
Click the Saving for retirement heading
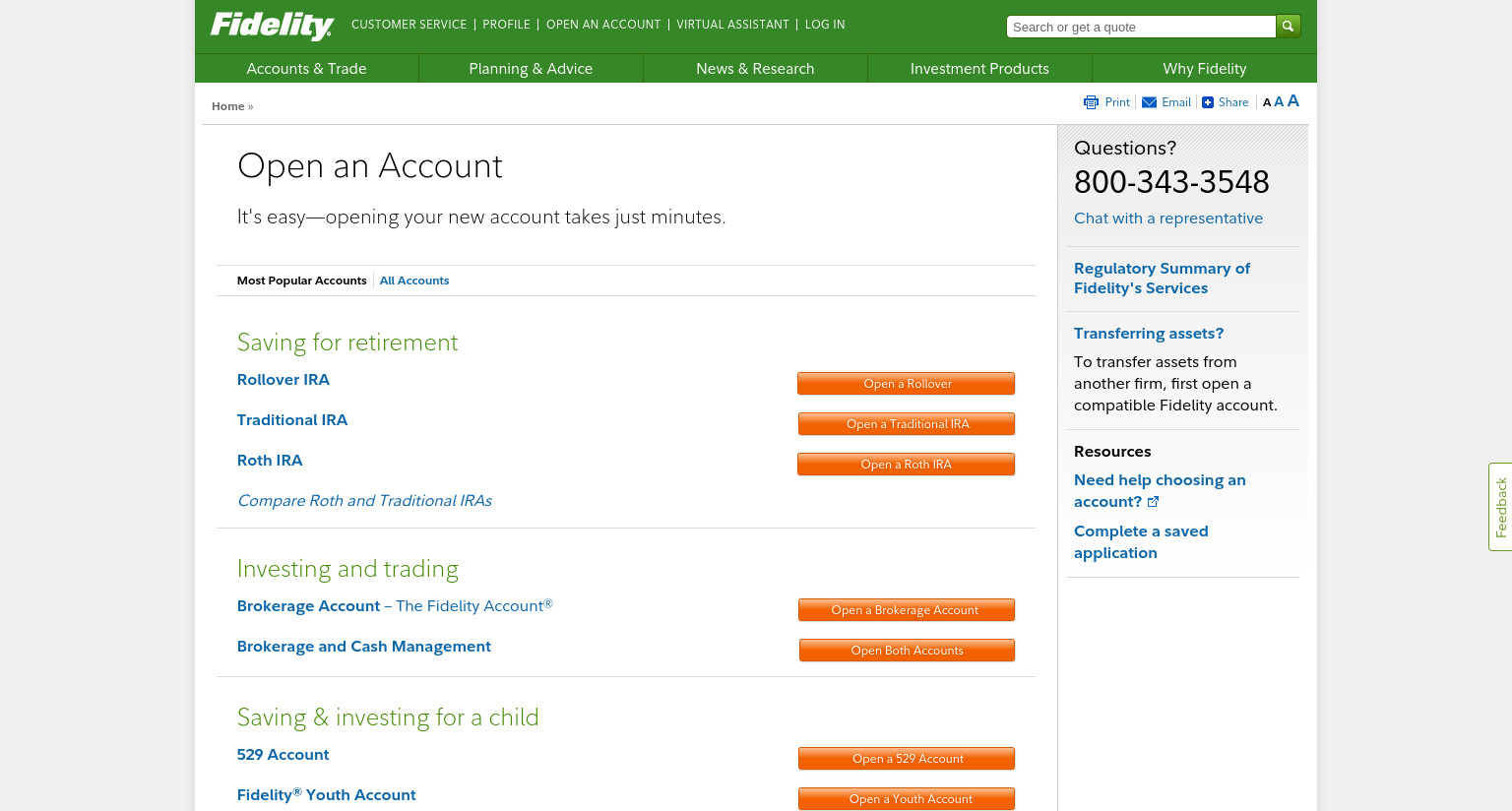[x=347, y=343]
